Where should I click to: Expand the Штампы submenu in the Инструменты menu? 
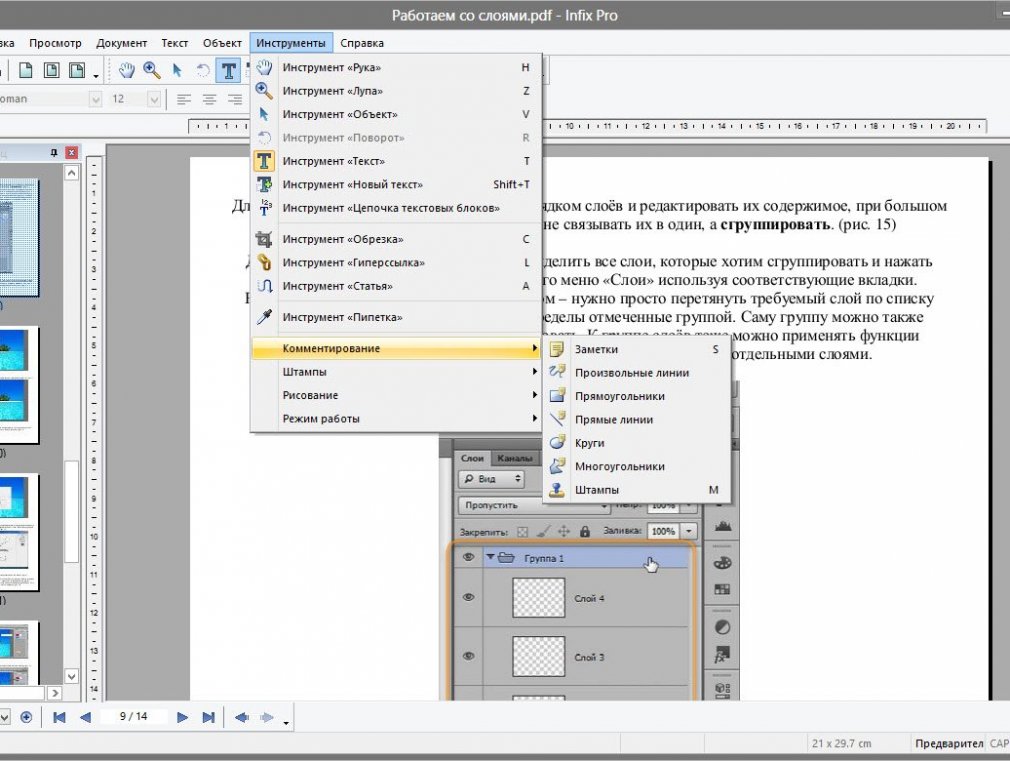(x=396, y=372)
